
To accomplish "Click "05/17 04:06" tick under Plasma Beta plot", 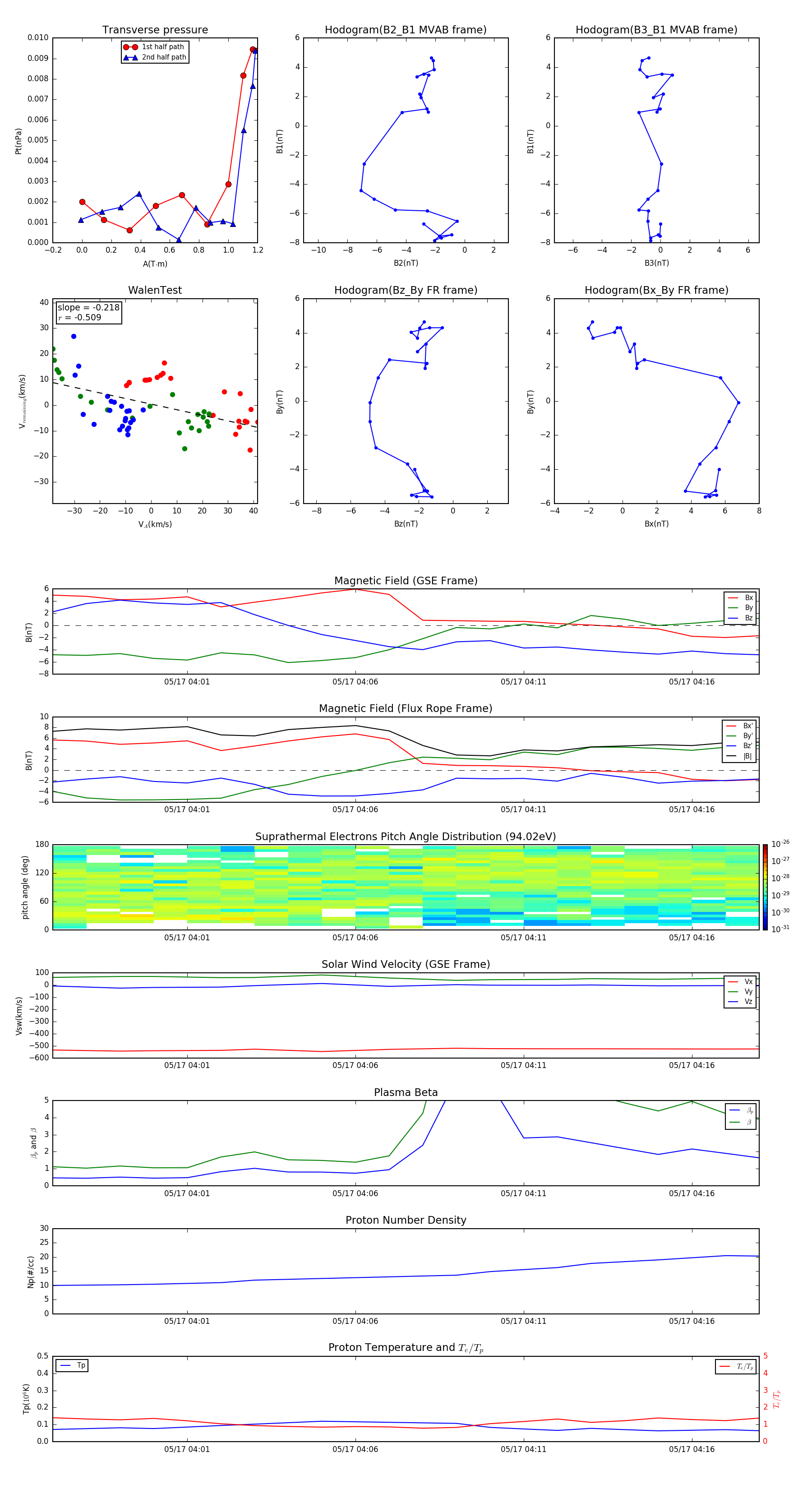I will click(355, 1193).
